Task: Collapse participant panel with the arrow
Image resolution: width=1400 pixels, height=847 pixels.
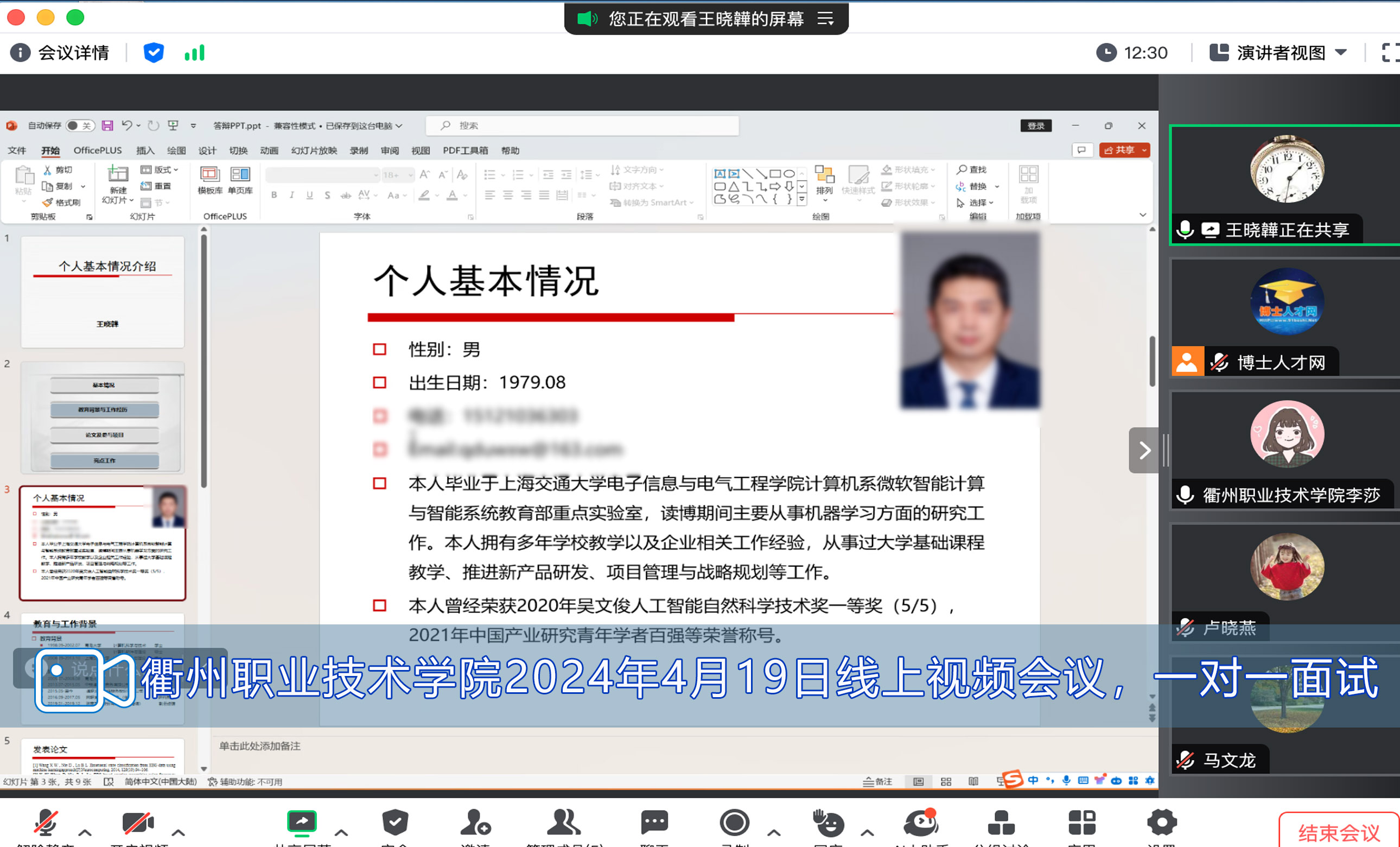Action: pyautogui.click(x=1144, y=450)
